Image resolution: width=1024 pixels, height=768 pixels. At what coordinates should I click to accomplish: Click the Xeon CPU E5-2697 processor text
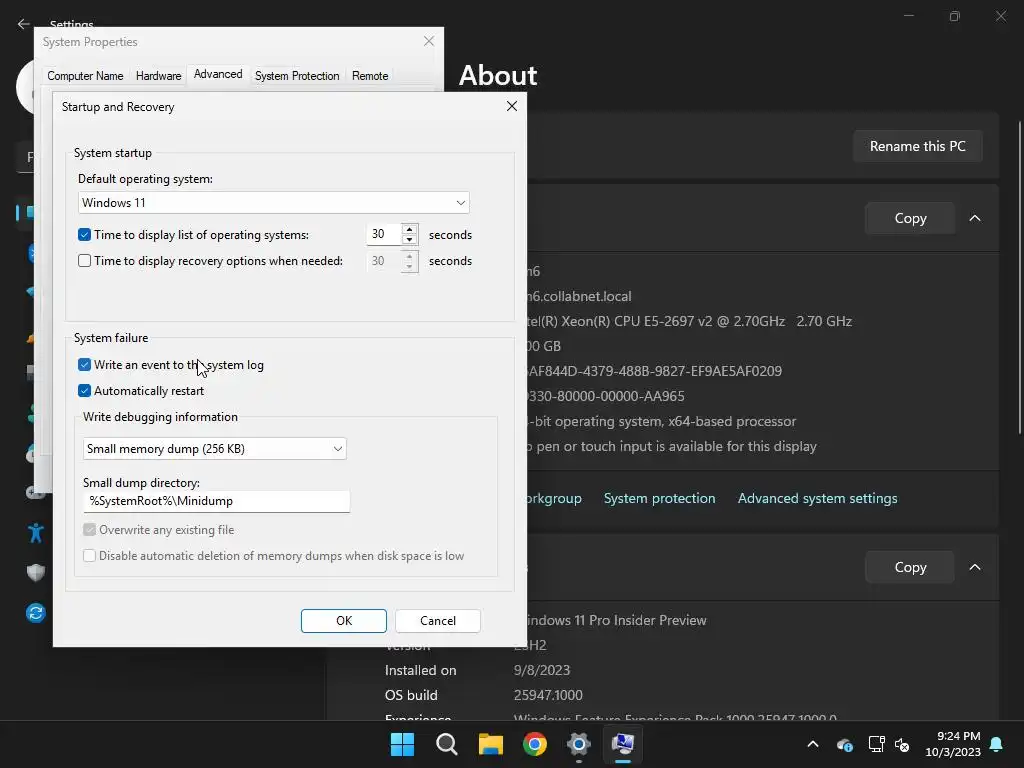click(690, 321)
